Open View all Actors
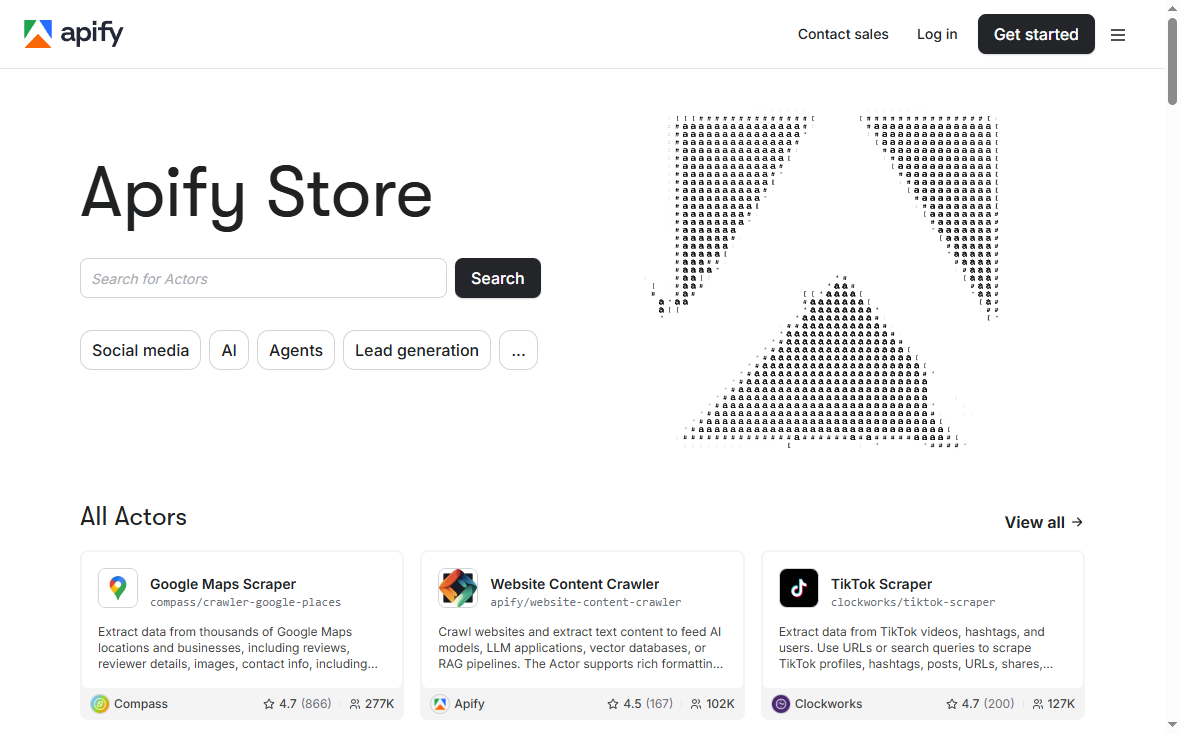The width and height of the screenshot is (1180, 734). [x=1043, y=522]
